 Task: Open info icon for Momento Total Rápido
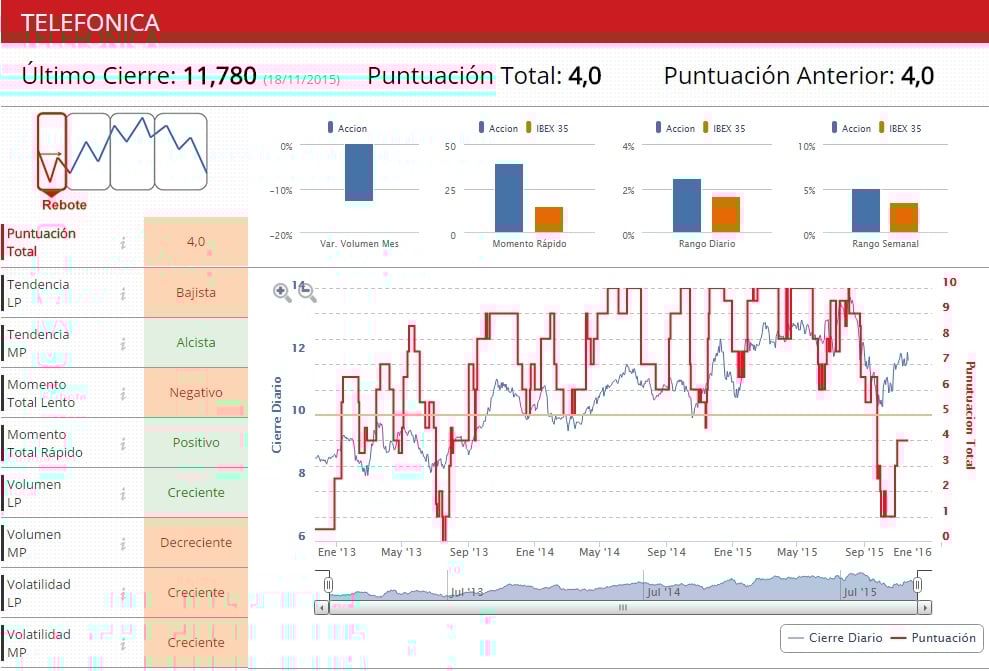point(123,444)
